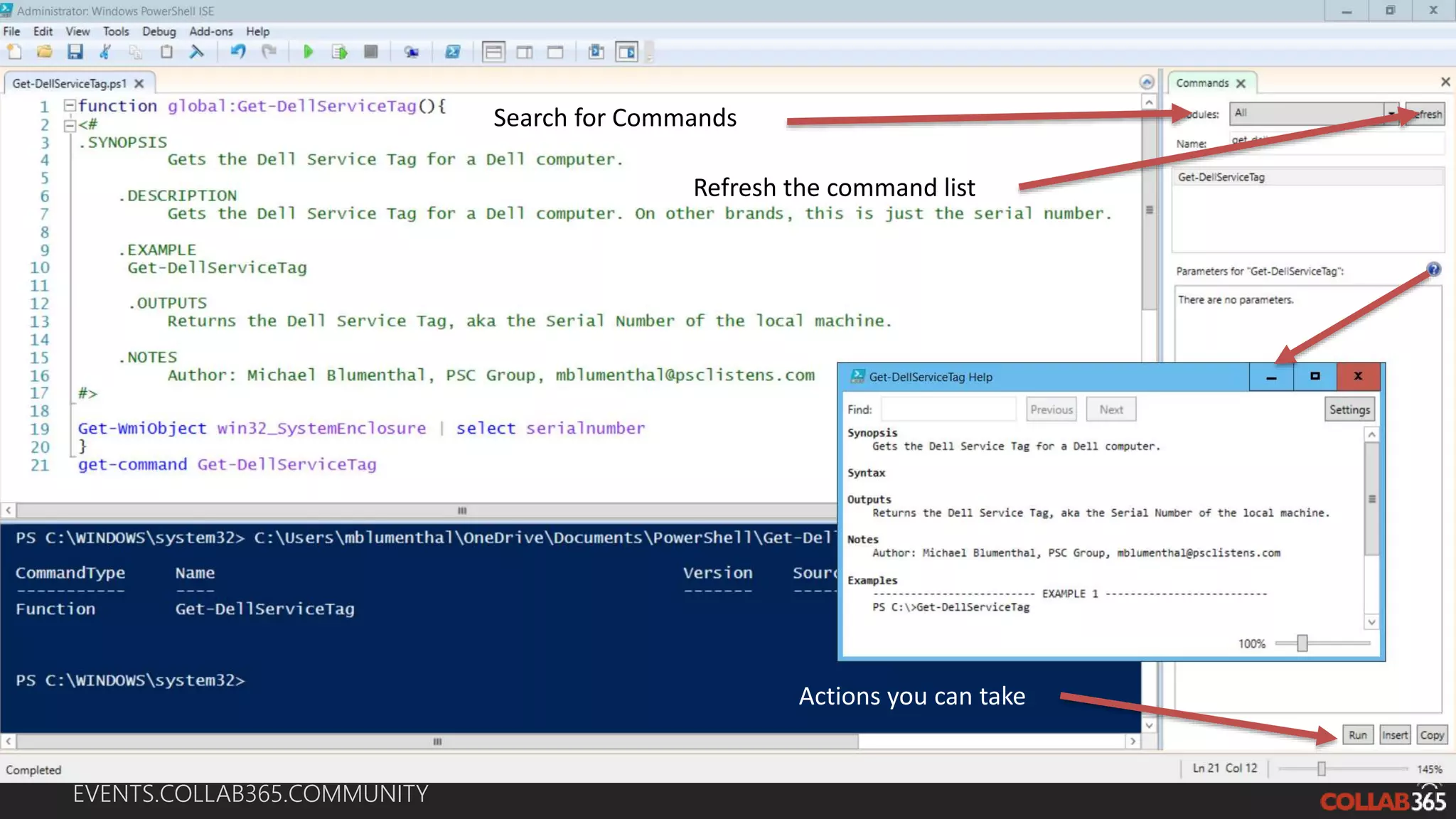
Task: Show script pane maximized layout icon
Action: click(x=555, y=52)
